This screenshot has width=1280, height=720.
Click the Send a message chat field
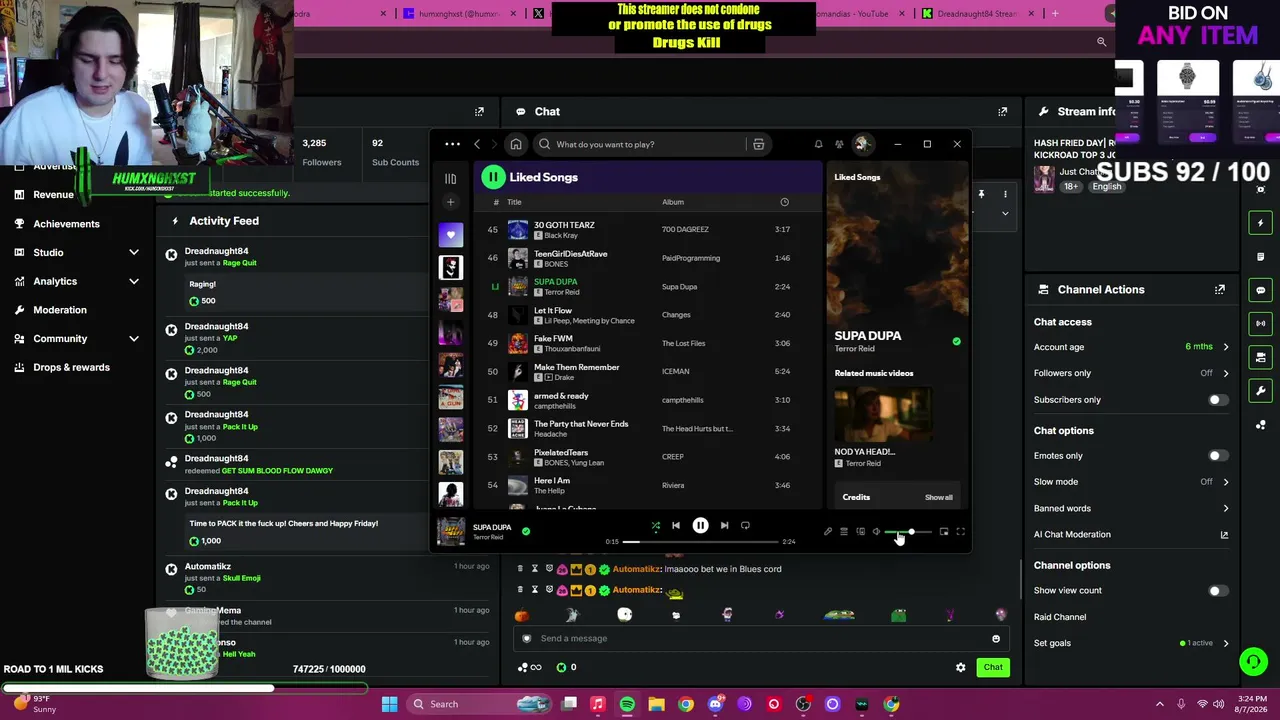click(760, 638)
